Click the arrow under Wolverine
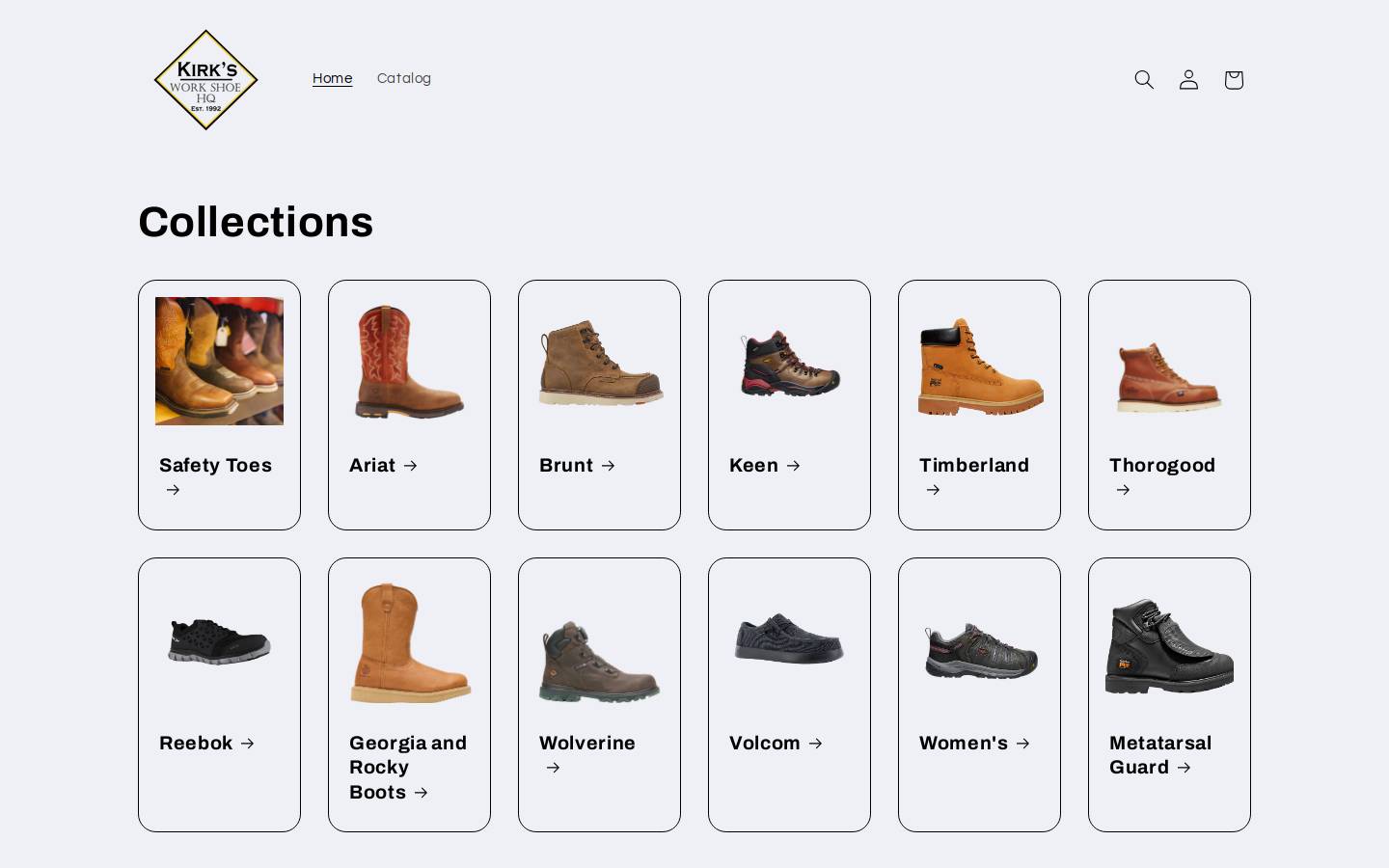 click(x=553, y=768)
